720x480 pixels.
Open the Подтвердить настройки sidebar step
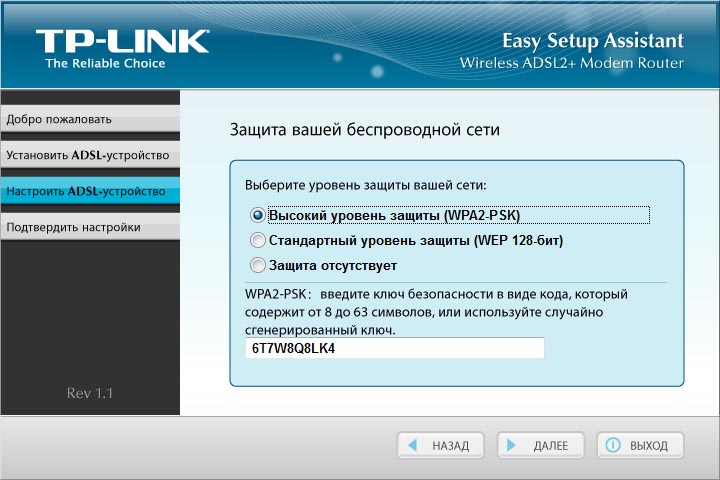pos(88,227)
